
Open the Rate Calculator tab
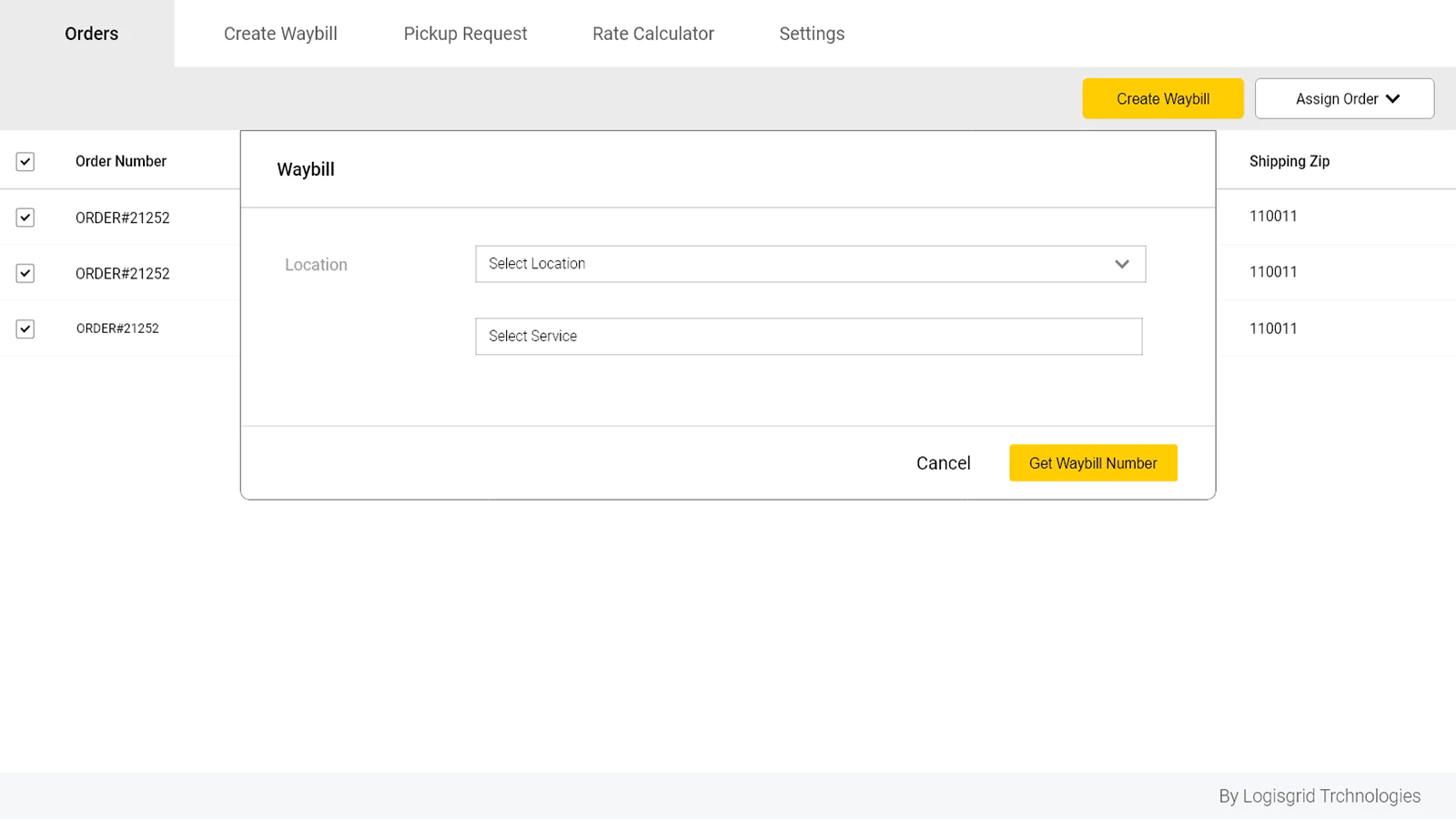click(652, 34)
